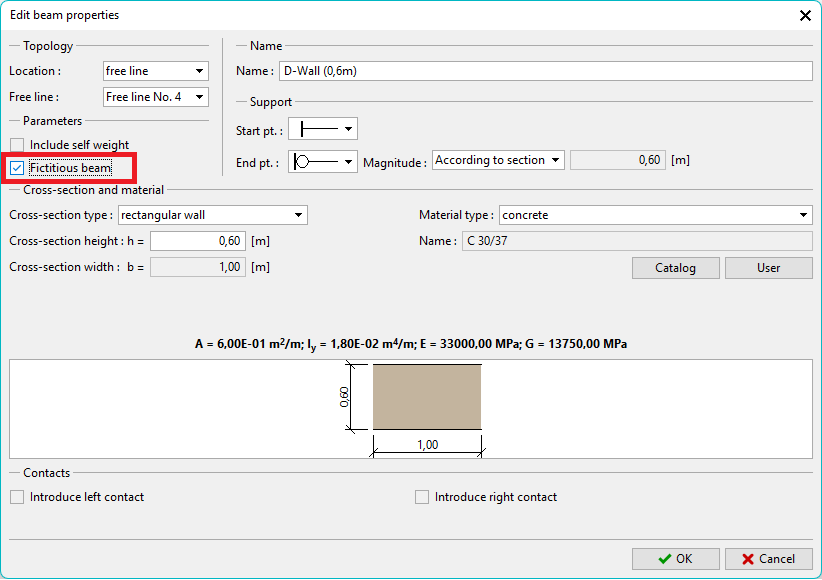The width and height of the screenshot is (822, 580).
Task: Enable the Include self weight checkbox
Action: tap(17, 145)
